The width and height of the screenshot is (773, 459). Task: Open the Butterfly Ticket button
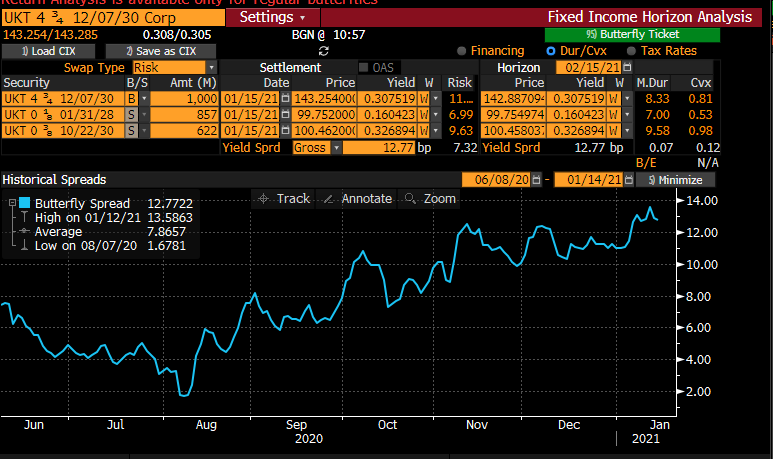tap(632, 35)
